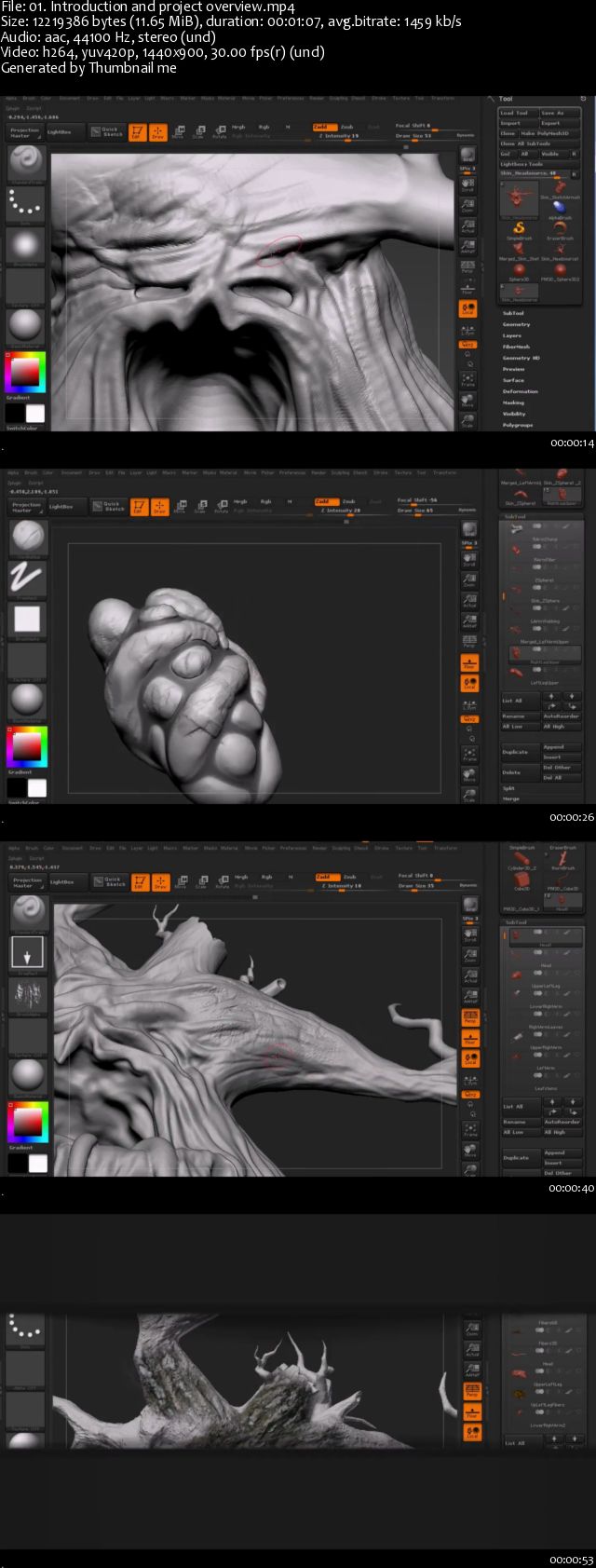Click the FreeHand stroke icon in second frame

26,579
